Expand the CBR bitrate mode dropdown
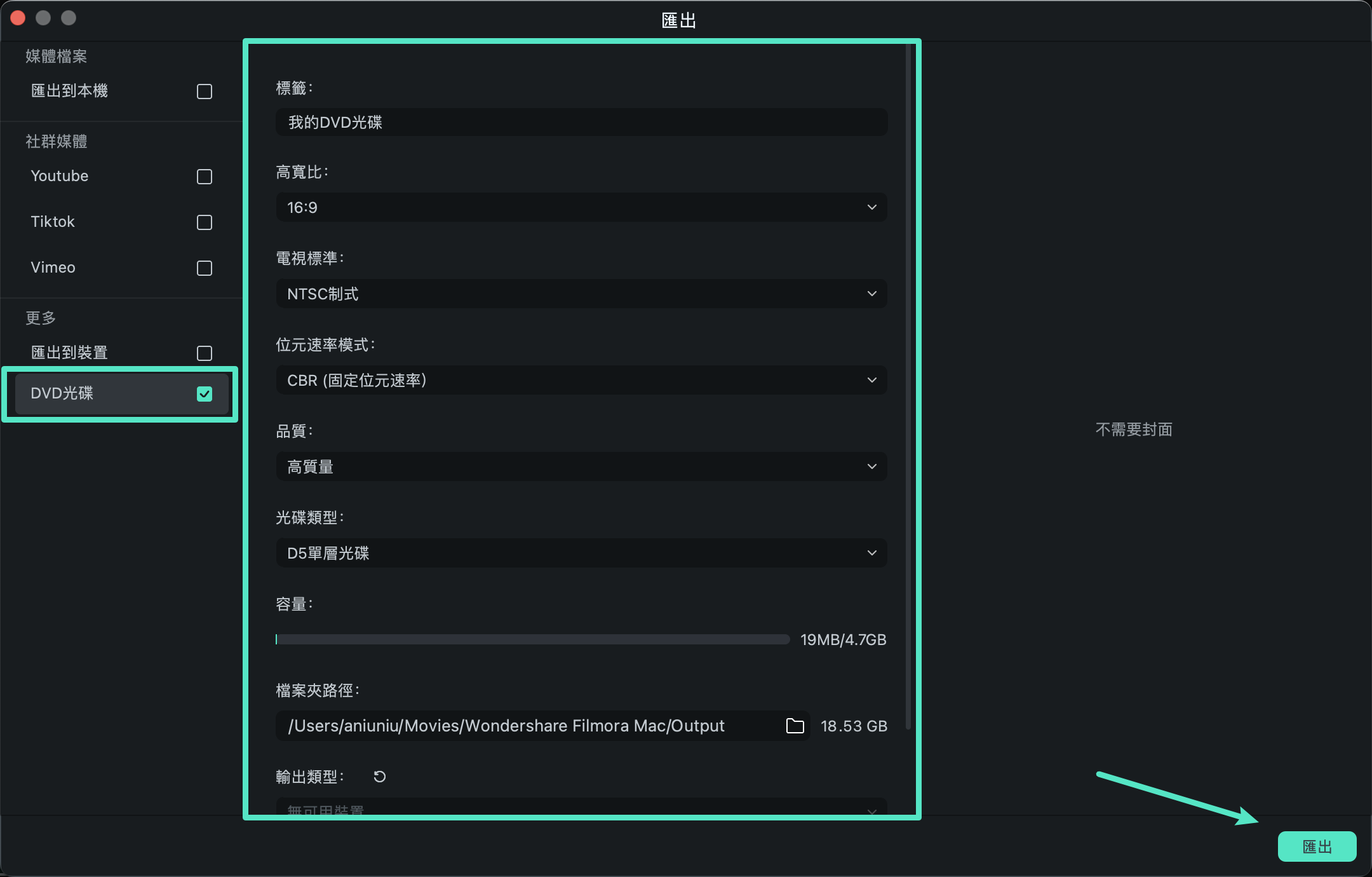1372x877 pixels. pos(581,380)
